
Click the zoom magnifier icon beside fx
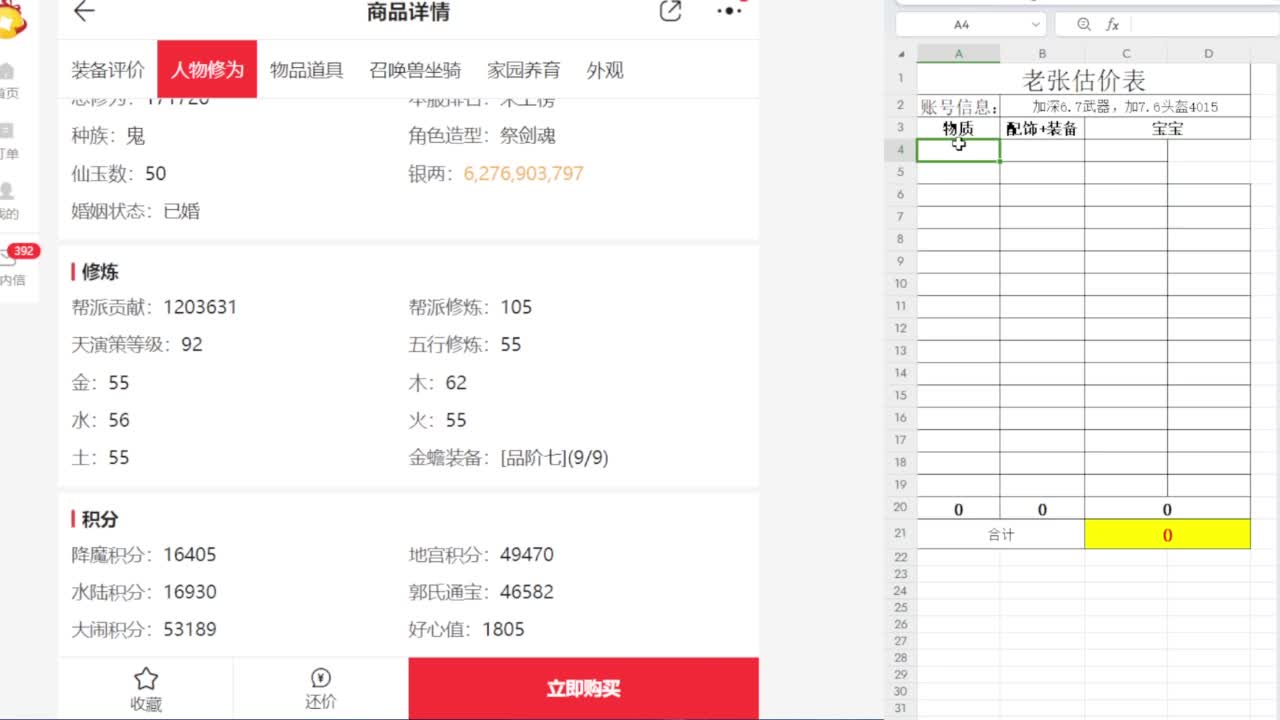(1085, 24)
